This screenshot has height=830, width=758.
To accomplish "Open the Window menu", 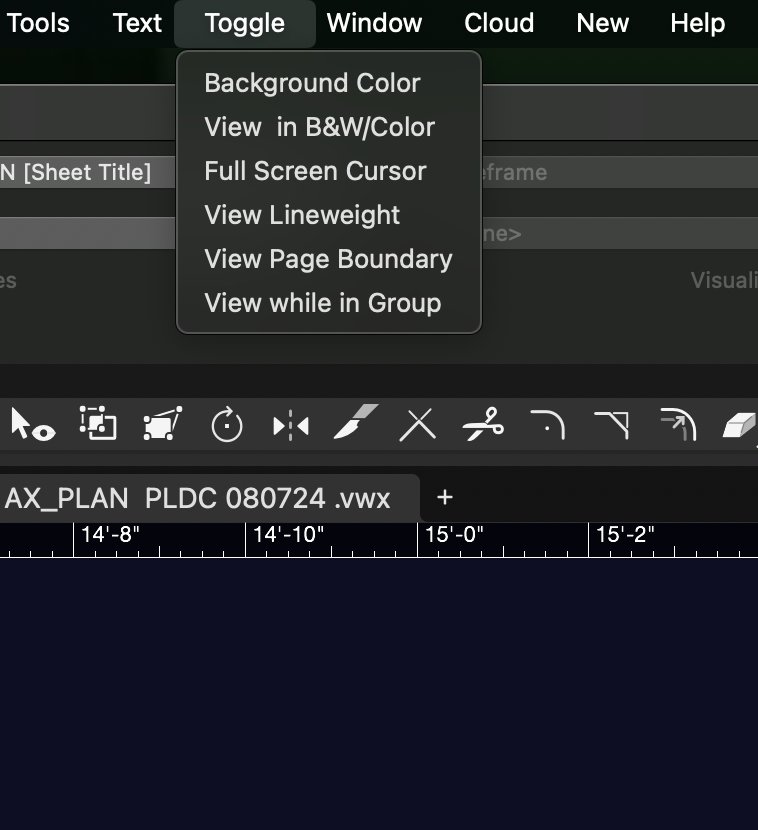I will click(374, 23).
